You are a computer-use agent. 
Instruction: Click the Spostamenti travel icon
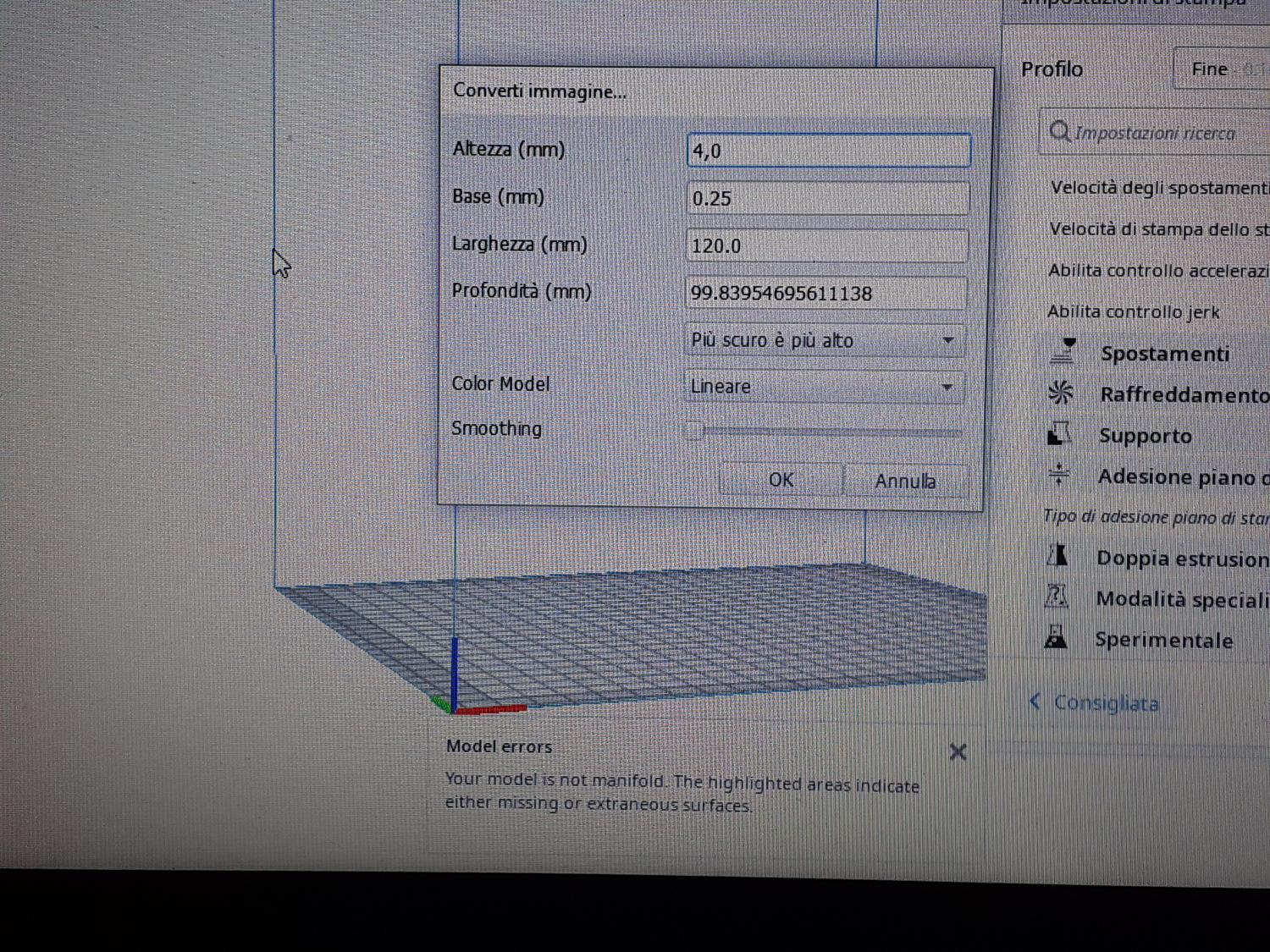point(1063,350)
